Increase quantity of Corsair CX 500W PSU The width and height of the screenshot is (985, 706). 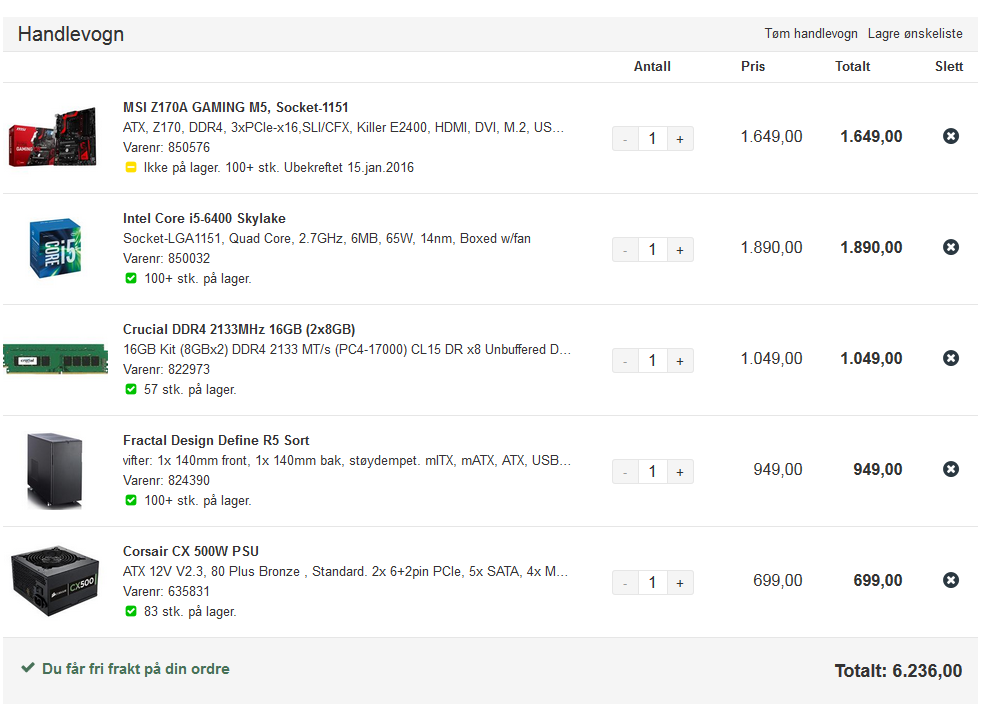pyautogui.click(x=680, y=583)
